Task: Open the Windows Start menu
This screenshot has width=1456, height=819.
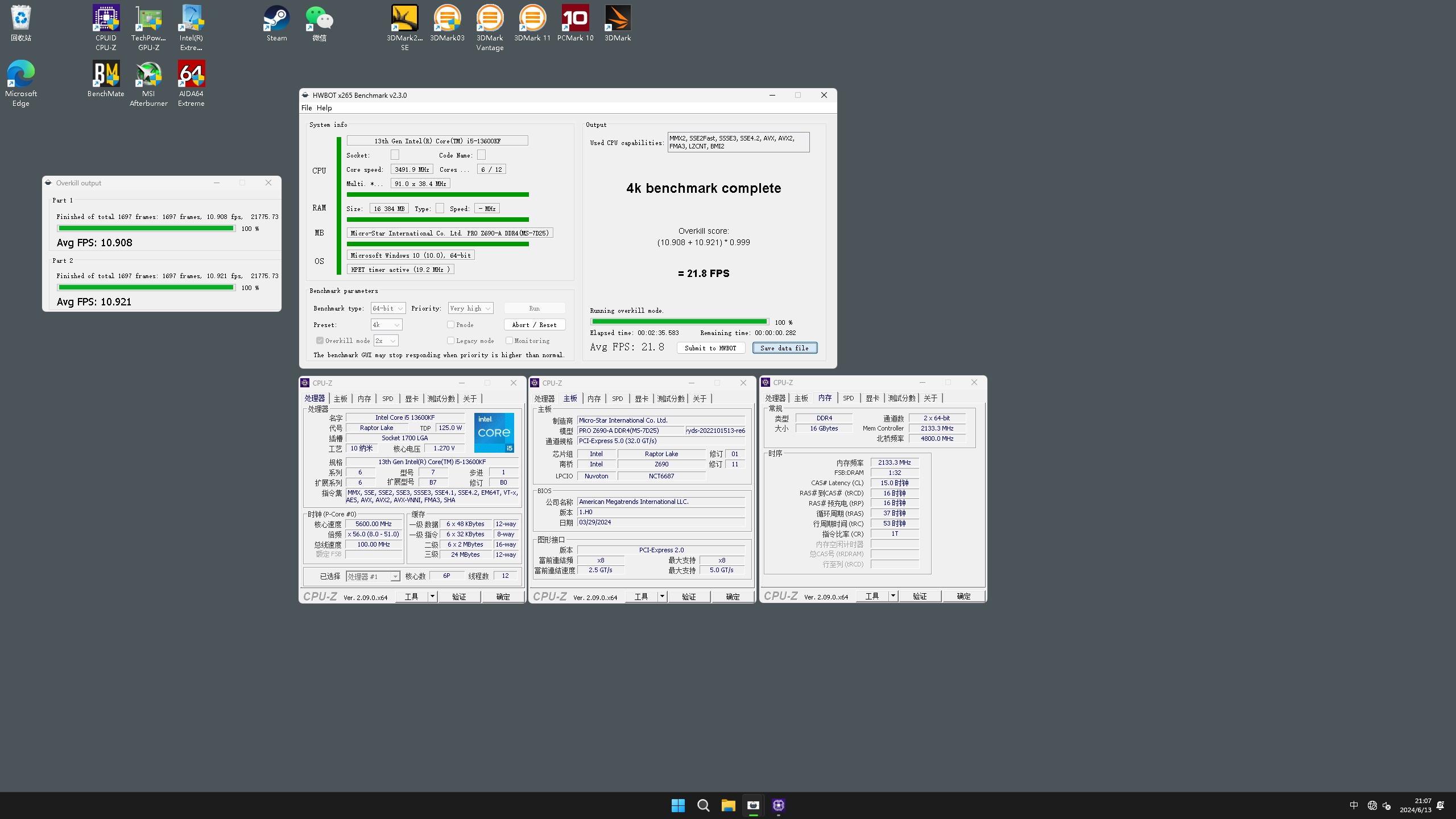Action: [678, 805]
